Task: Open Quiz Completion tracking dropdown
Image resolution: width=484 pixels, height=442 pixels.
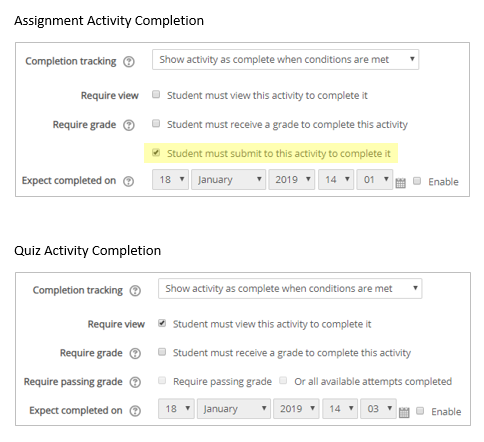Action: coord(290,289)
